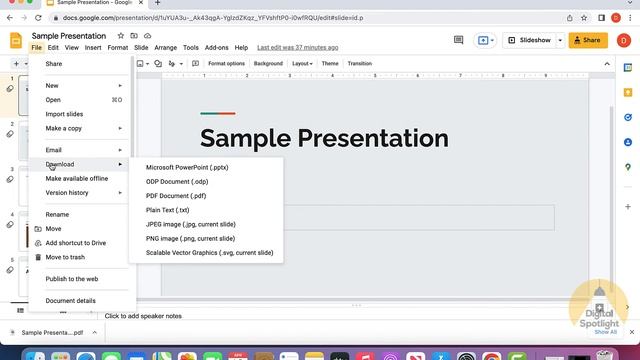Image resolution: width=640 pixels, height=360 pixels.
Task: Expand the Version history submenu
Action: (120, 193)
